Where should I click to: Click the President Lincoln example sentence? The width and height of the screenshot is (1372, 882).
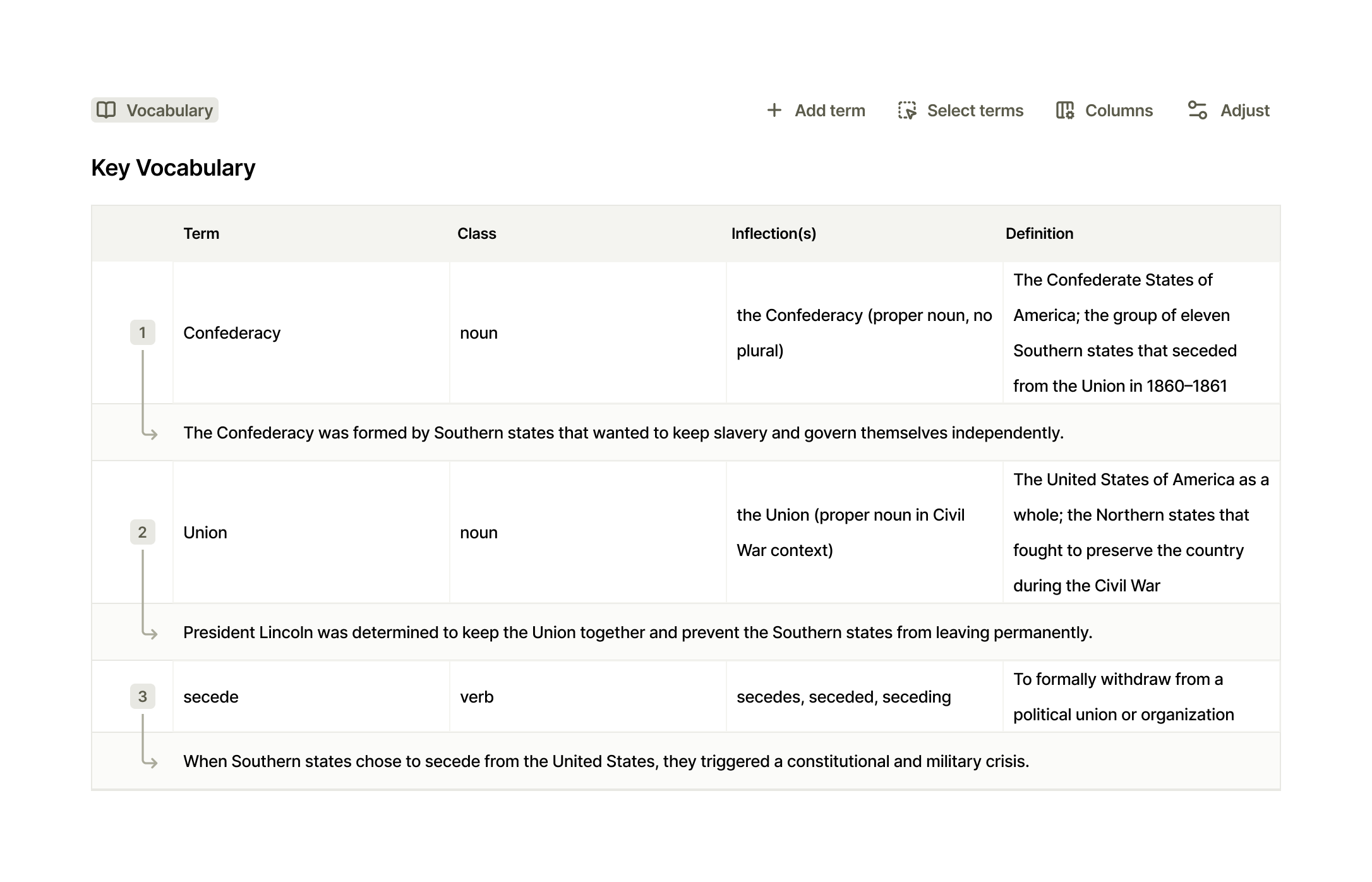coord(638,632)
